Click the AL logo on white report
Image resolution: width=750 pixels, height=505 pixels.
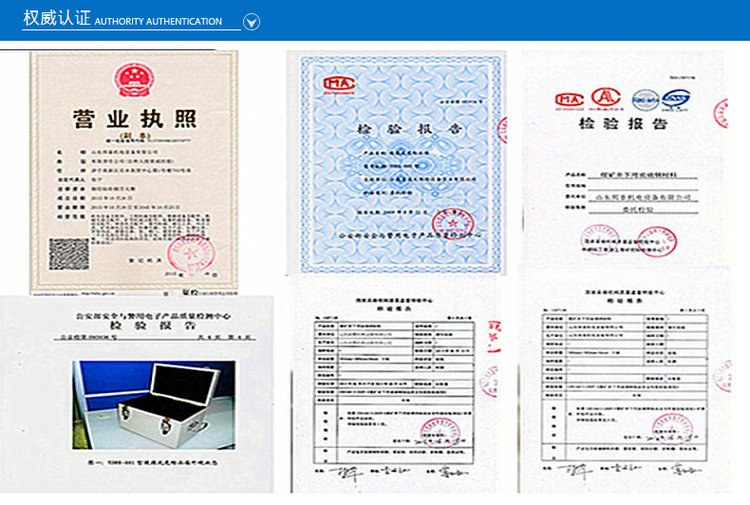click(x=606, y=98)
